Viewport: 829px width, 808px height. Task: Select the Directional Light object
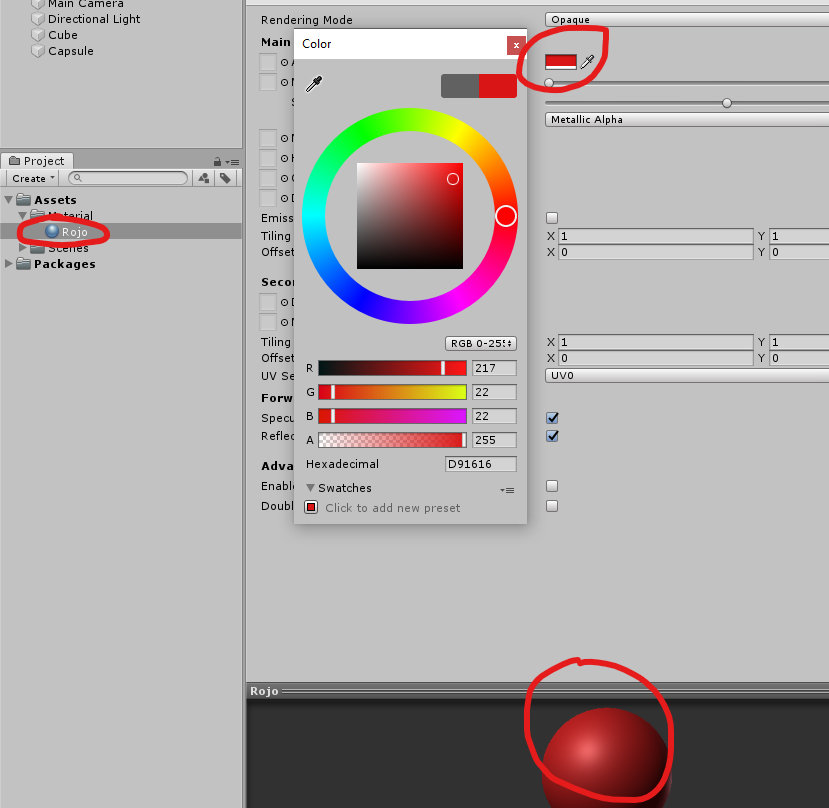(x=93, y=19)
